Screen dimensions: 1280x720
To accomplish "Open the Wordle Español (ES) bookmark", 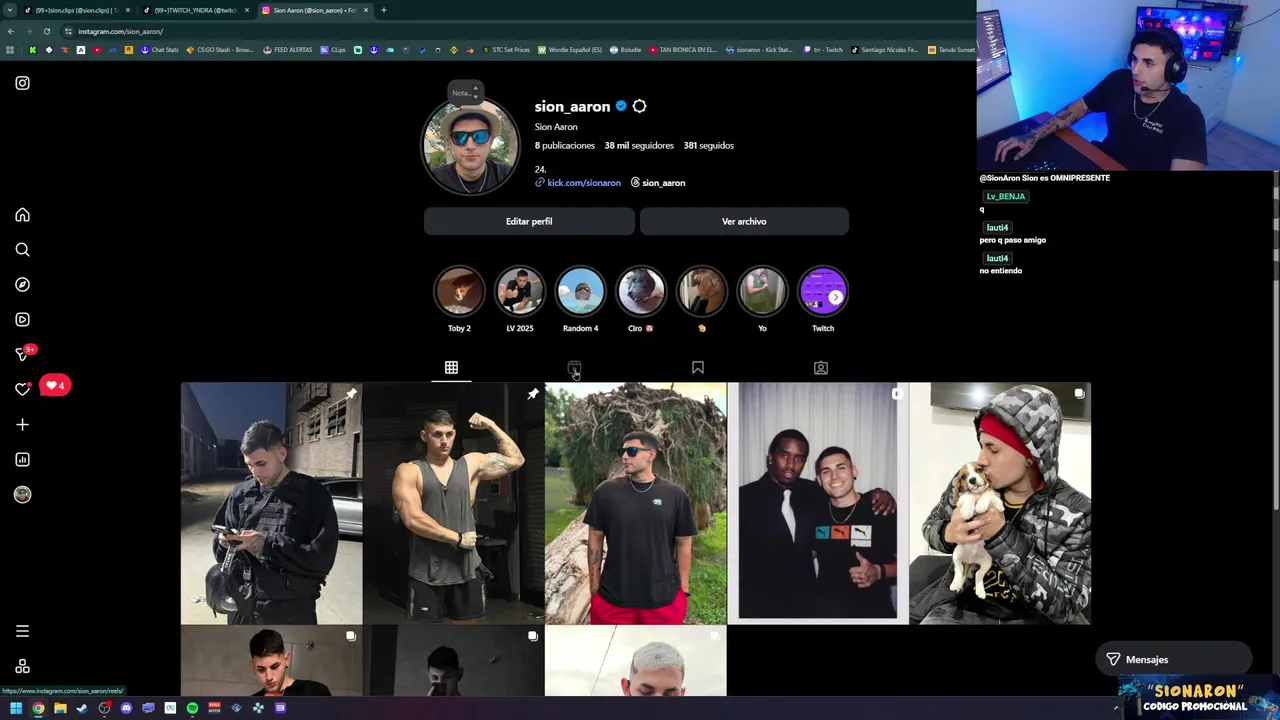I will tap(570, 50).
